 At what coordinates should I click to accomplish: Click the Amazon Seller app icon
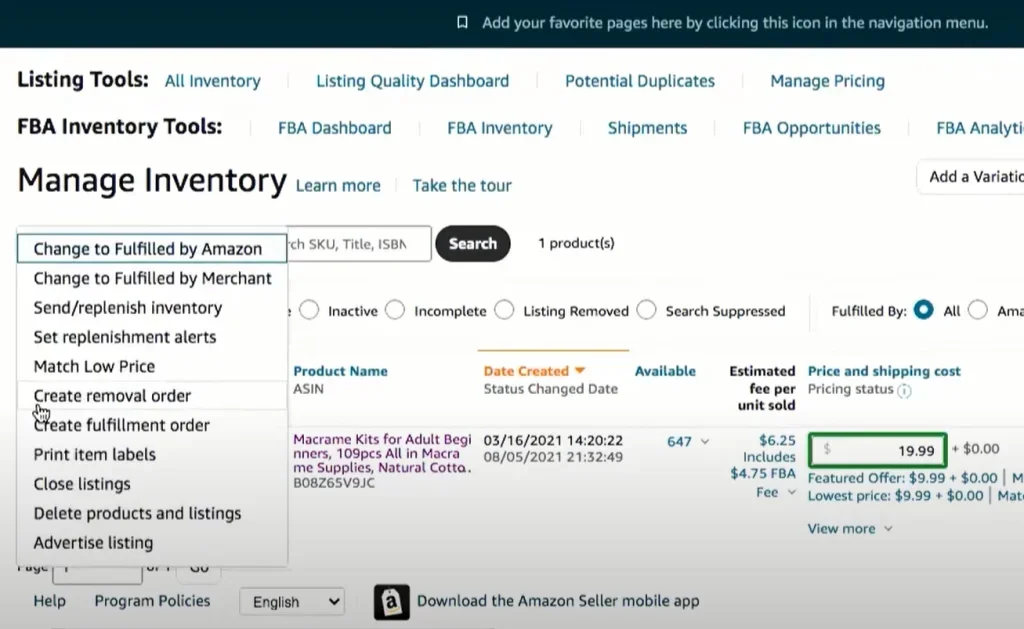point(392,602)
